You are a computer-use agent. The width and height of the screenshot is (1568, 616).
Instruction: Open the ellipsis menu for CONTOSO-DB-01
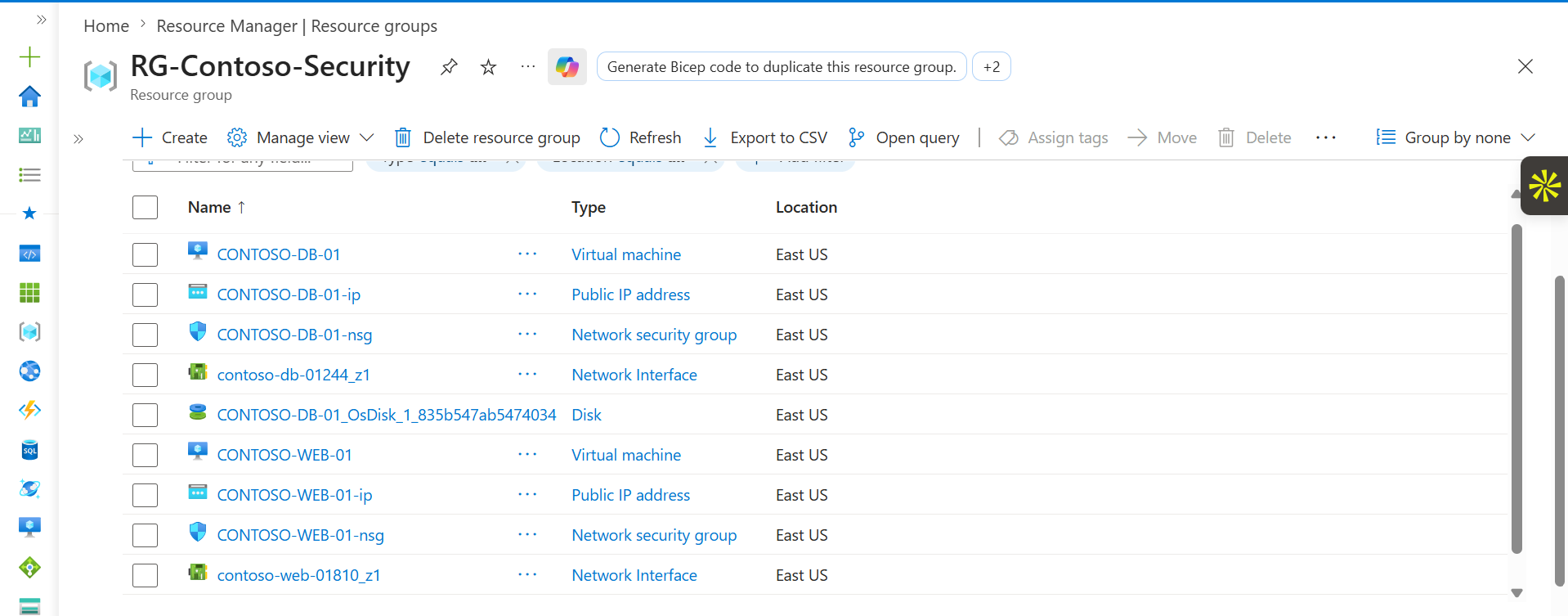point(527,254)
